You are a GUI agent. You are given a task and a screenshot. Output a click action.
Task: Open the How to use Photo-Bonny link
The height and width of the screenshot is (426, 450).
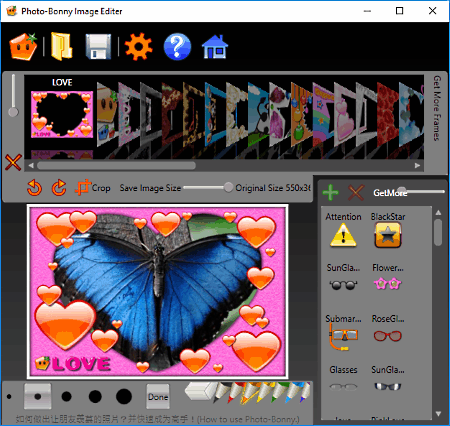click(x=157, y=419)
